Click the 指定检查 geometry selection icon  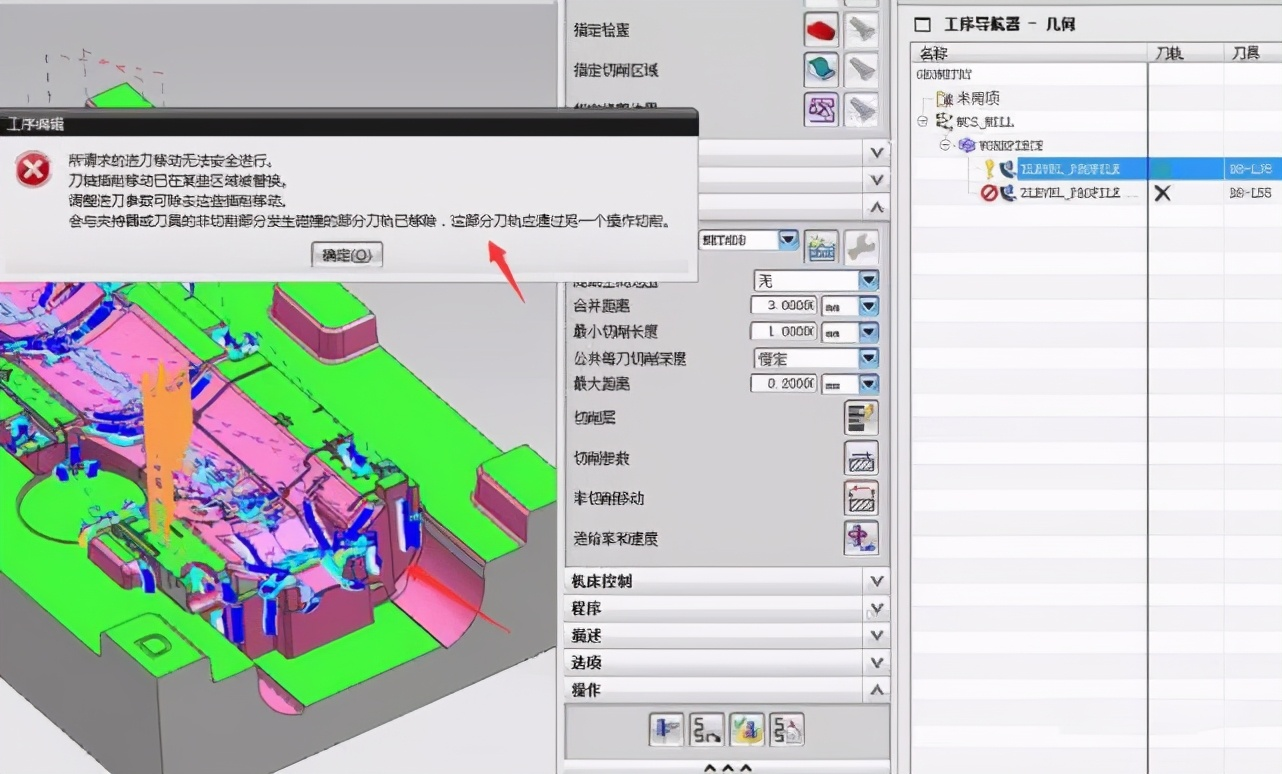tap(819, 29)
